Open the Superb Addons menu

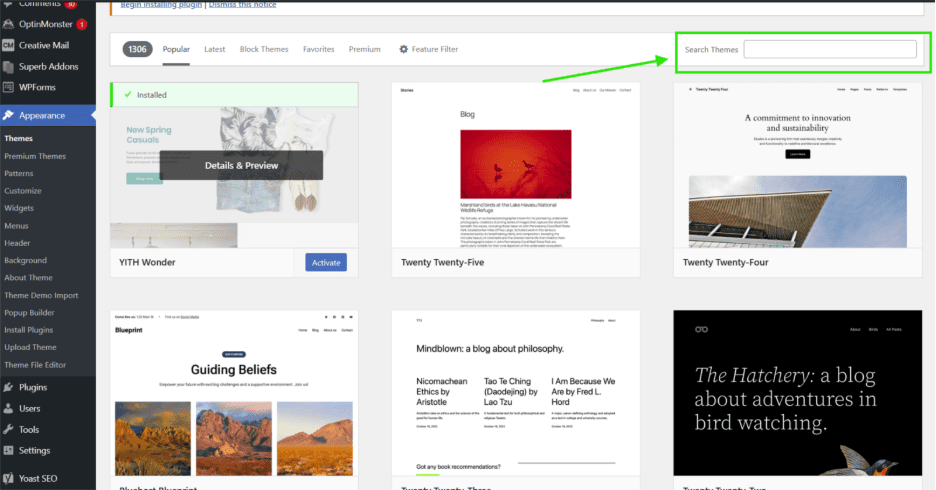[48, 67]
